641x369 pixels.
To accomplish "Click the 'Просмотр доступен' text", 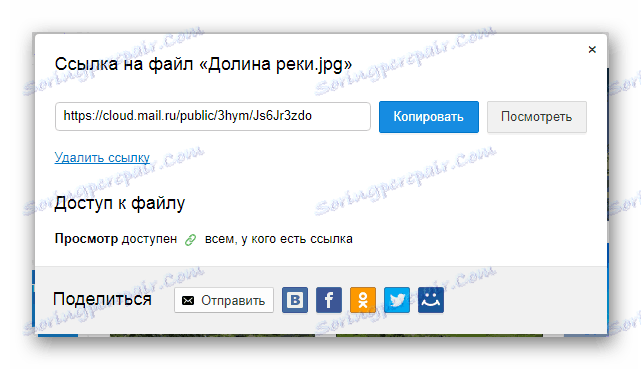I will point(116,239).
